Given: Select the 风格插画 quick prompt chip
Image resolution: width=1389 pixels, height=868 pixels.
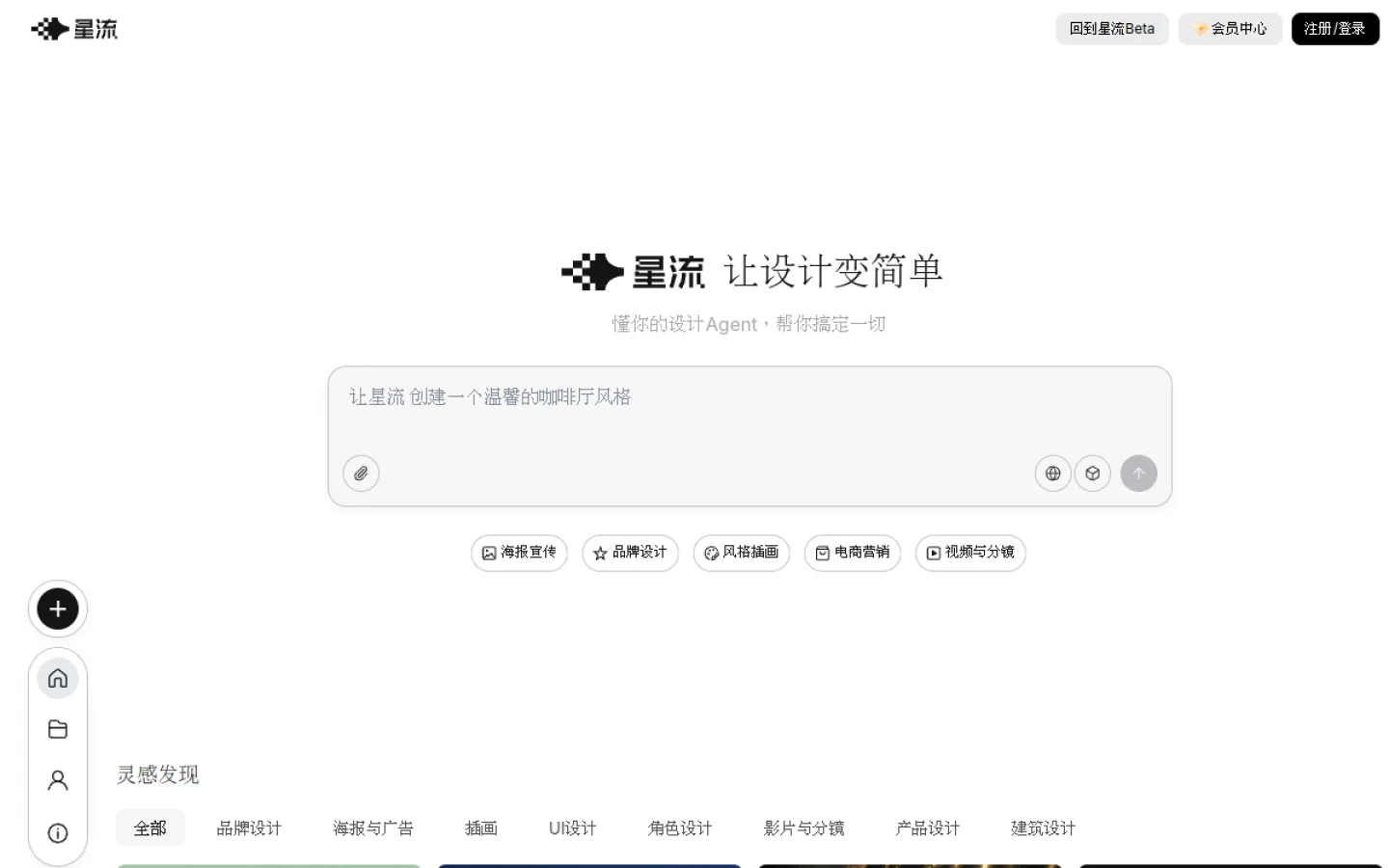Looking at the screenshot, I should click(x=741, y=553).
